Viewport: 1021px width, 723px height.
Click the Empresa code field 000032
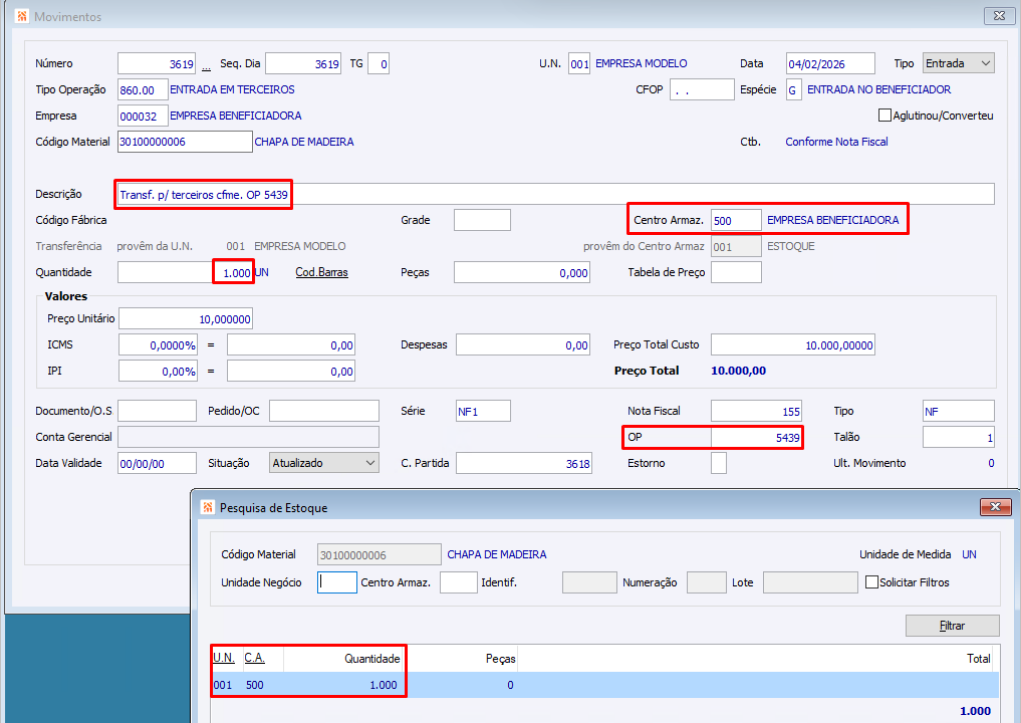[x=143, y=116]
